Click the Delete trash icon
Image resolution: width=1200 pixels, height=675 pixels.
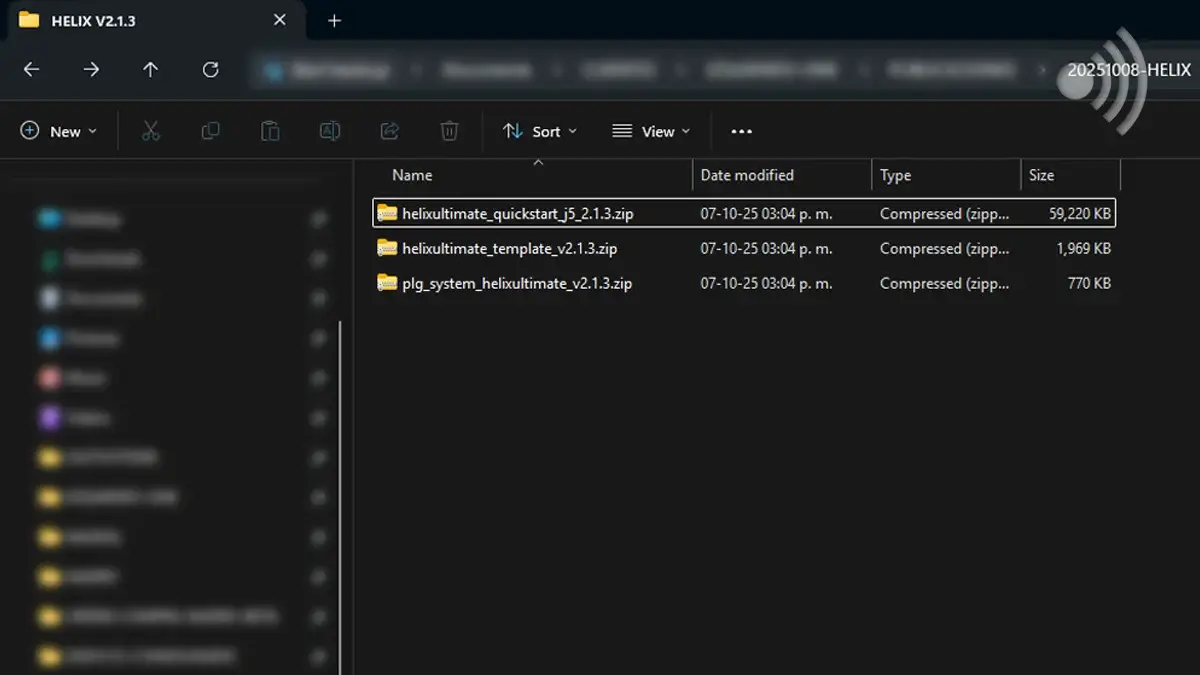pos(450,131)
